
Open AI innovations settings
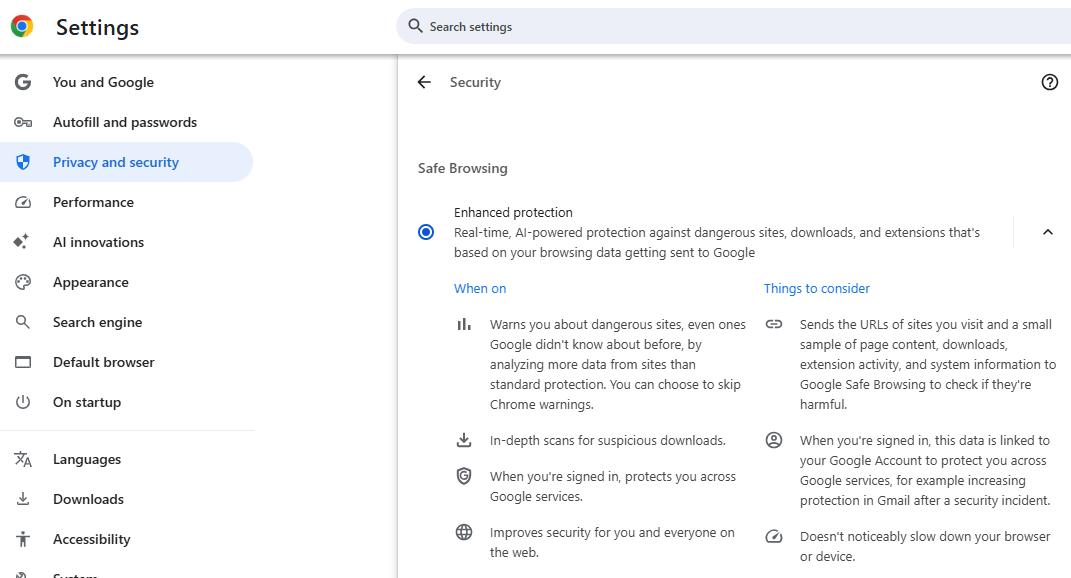126,242
